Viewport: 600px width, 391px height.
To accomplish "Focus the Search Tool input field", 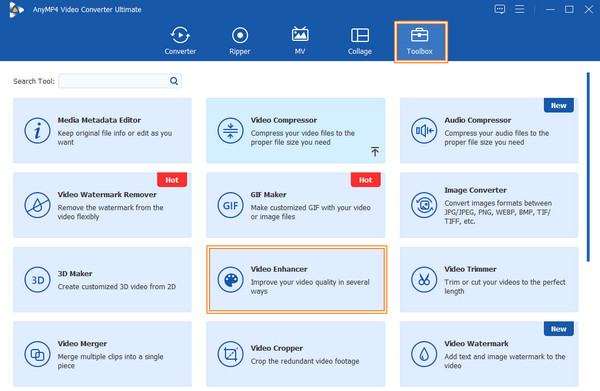I will (120, 81).
